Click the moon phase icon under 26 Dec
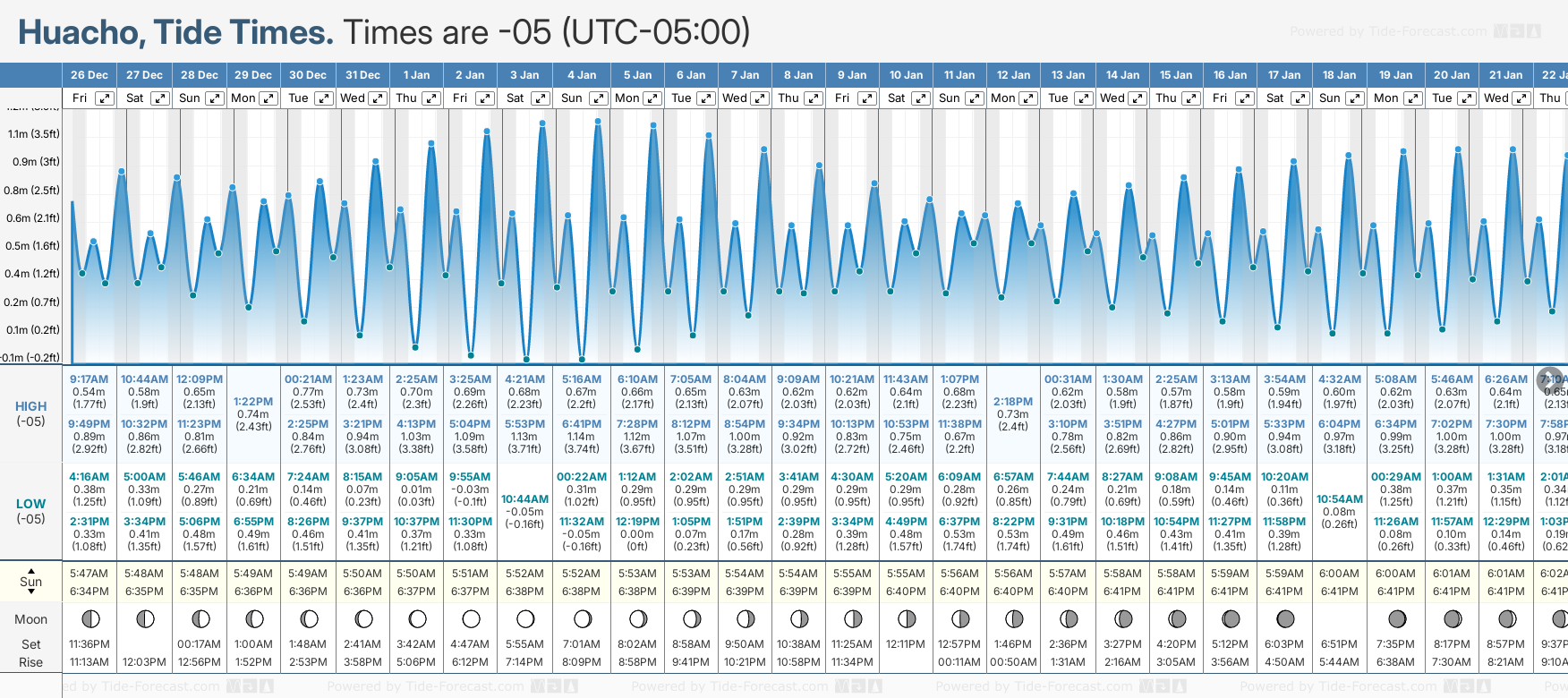This screenshot has width=1568, height=698. point(89,619)
